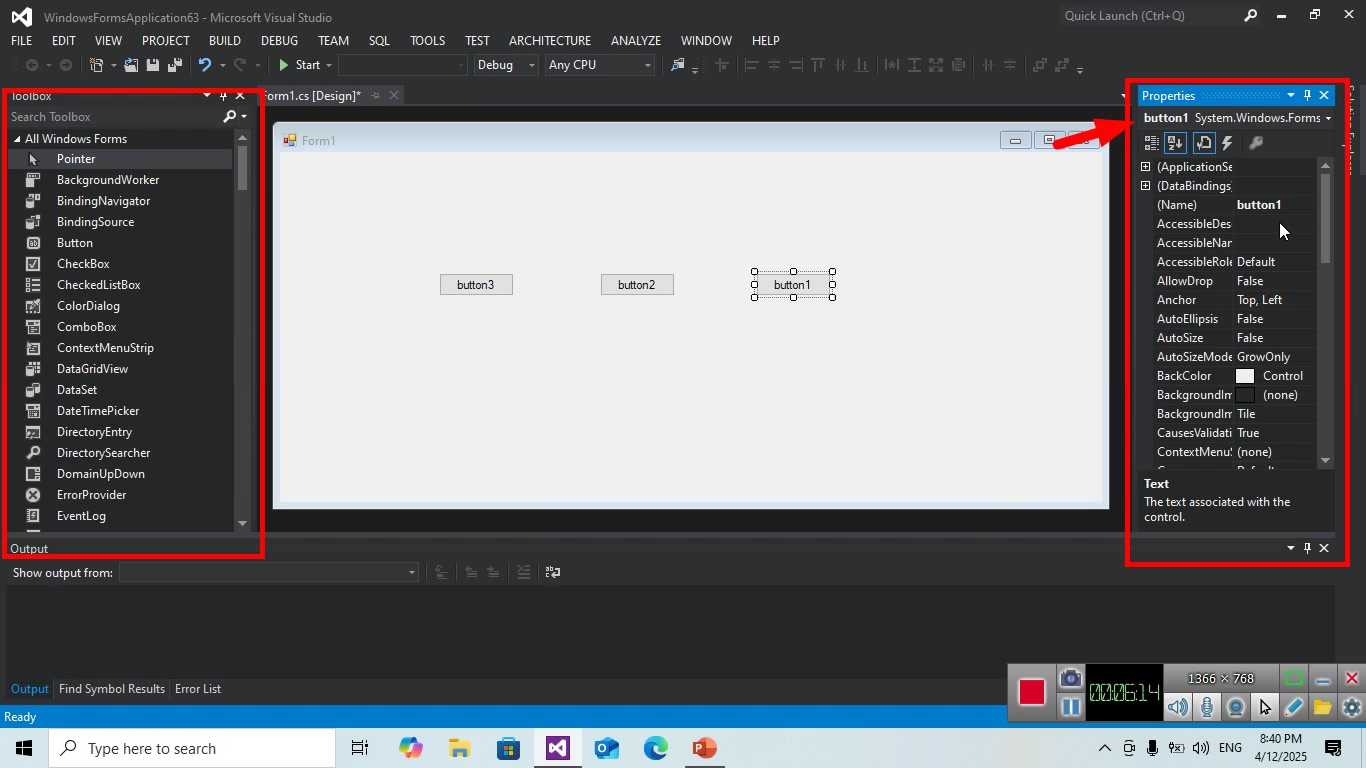Expand the (DataBindings) property node
Image resolution: width=1366 pixels, height=768 pixels.
[1146, 186]
